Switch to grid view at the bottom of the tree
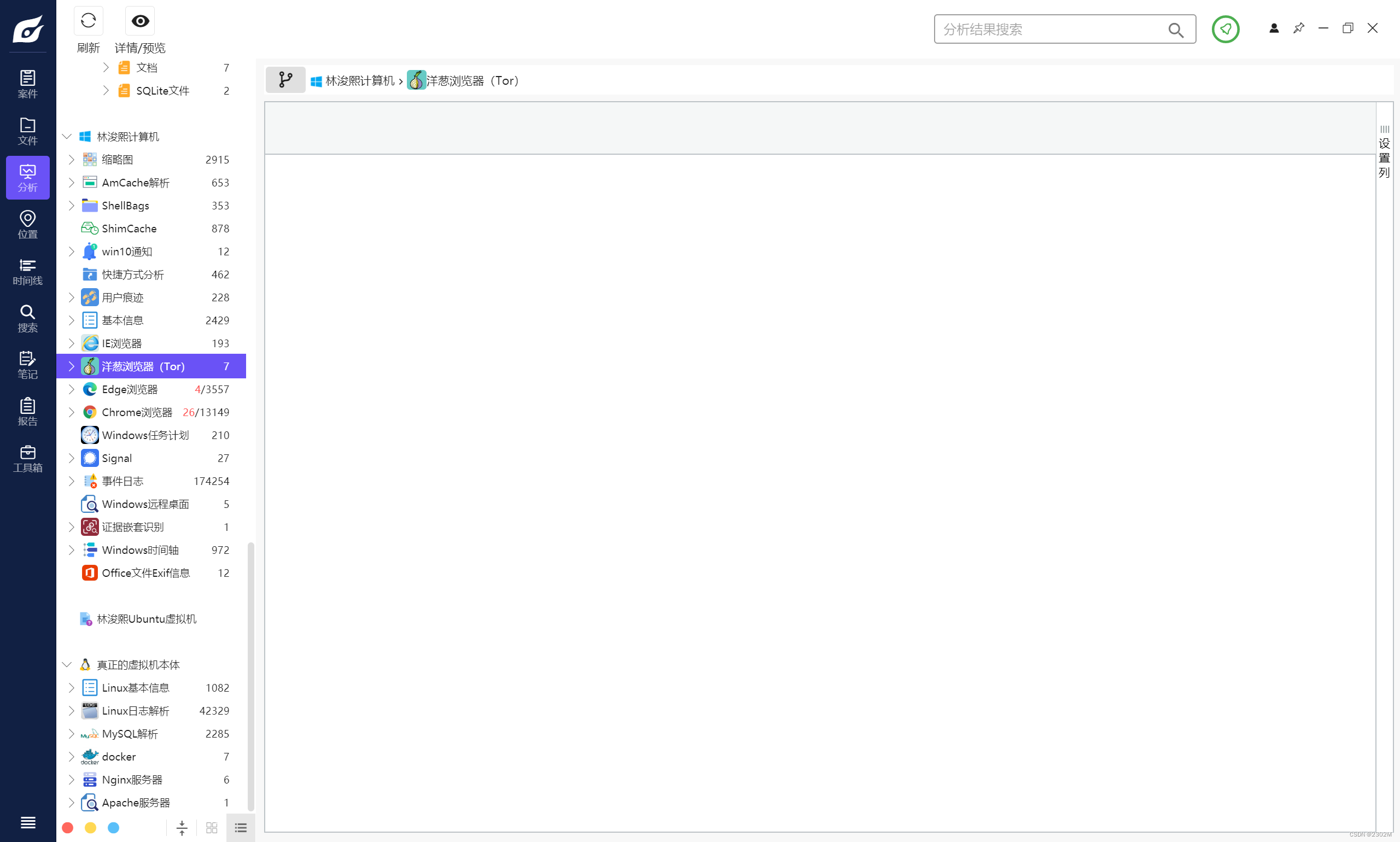The image size is (1400, 842). 212,828
